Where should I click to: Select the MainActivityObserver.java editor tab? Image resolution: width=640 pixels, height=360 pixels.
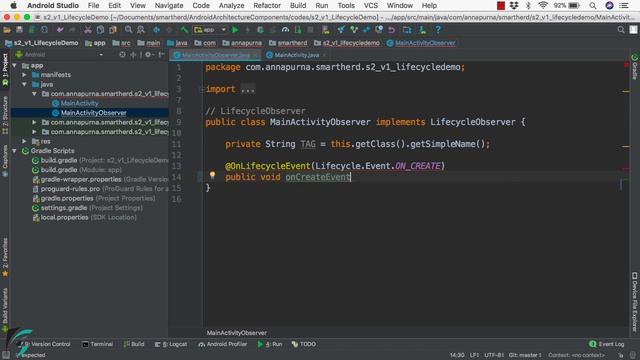click(x=215, y=55)
